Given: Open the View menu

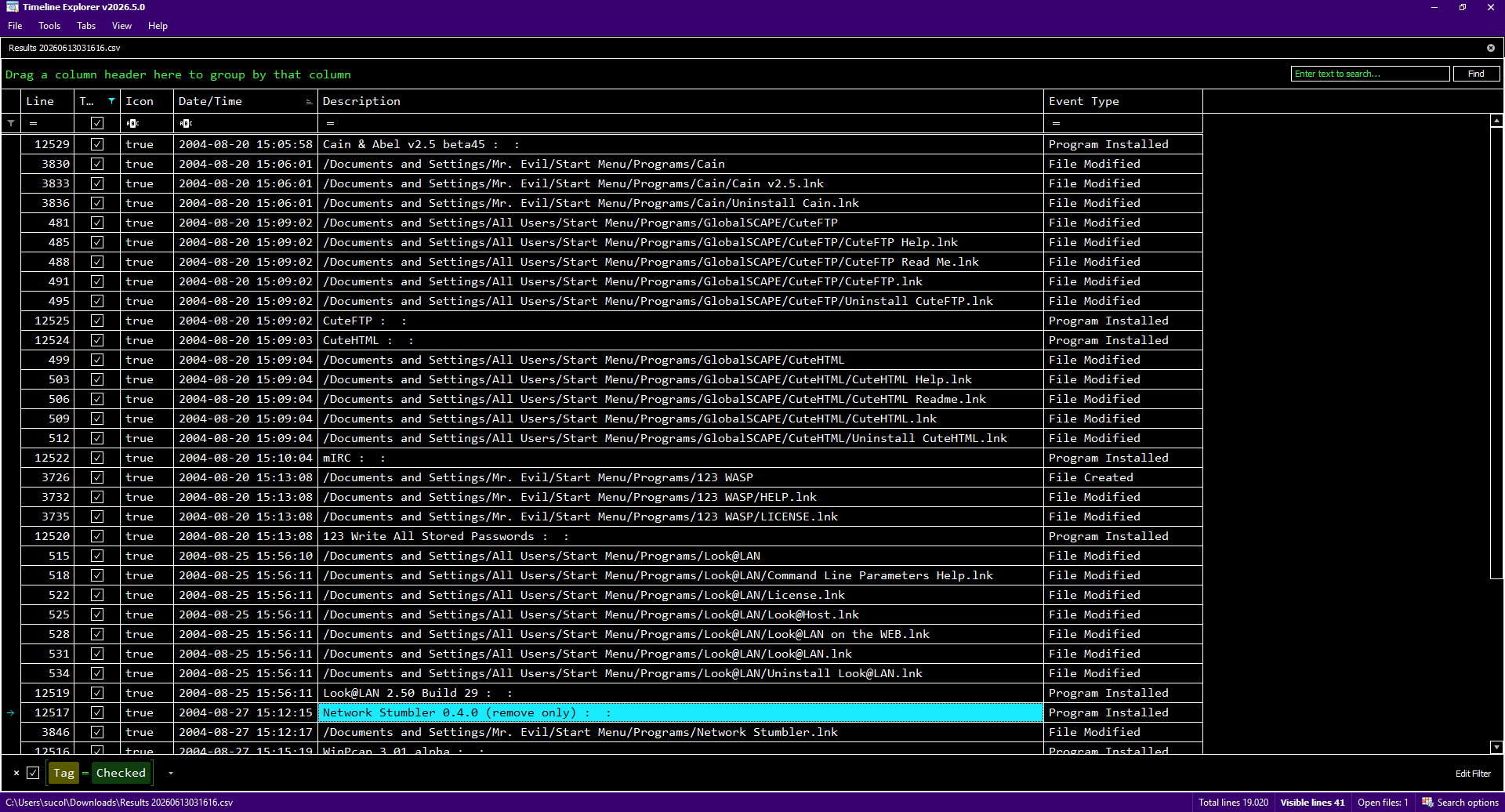Looking at the screenshot, I should pos(121,26).
